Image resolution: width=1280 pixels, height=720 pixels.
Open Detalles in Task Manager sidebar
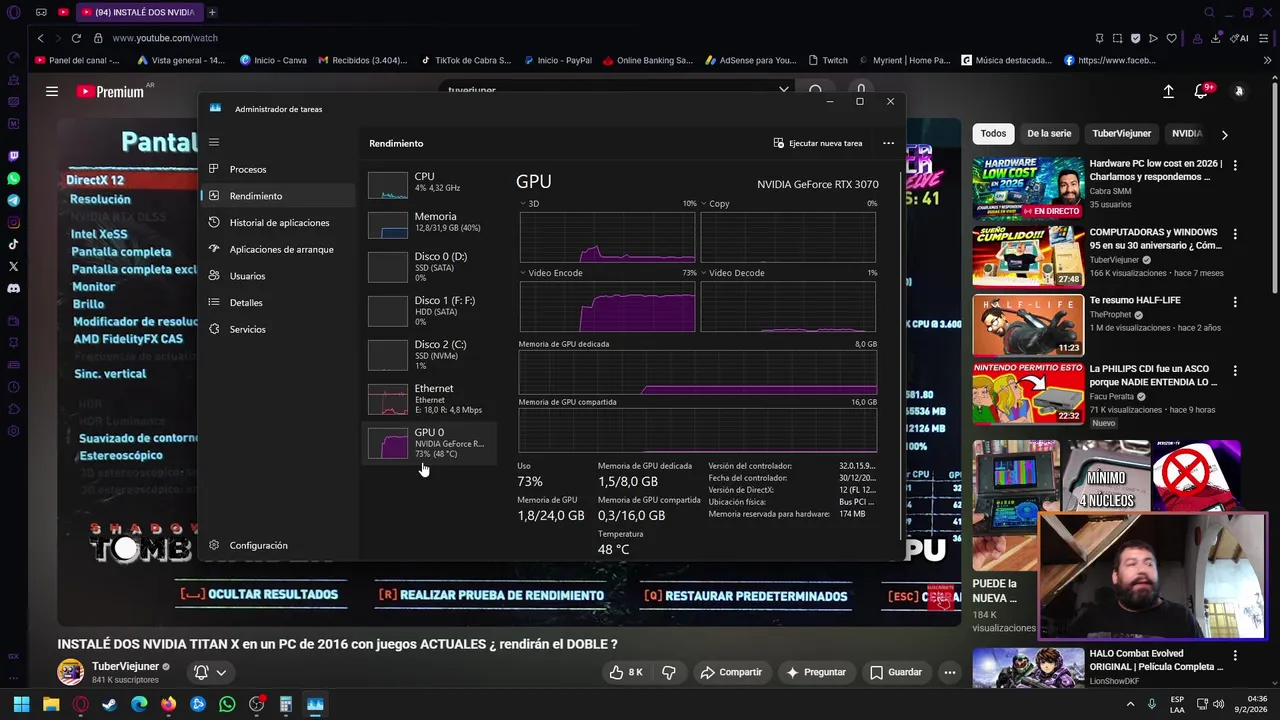(x=246, y=302)
